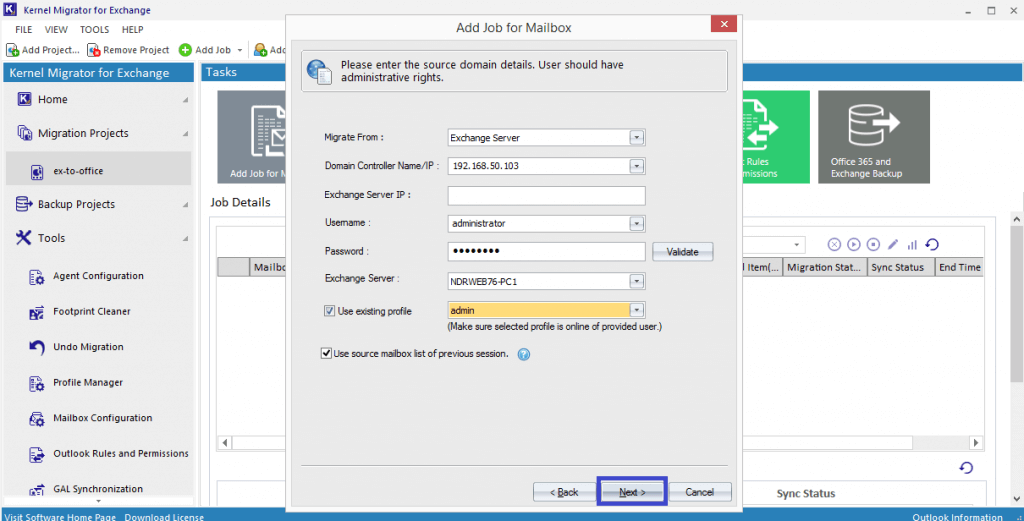Screen dimensions: 1024x521
Task: Open the Username dropdown
Action: (637, 223)
